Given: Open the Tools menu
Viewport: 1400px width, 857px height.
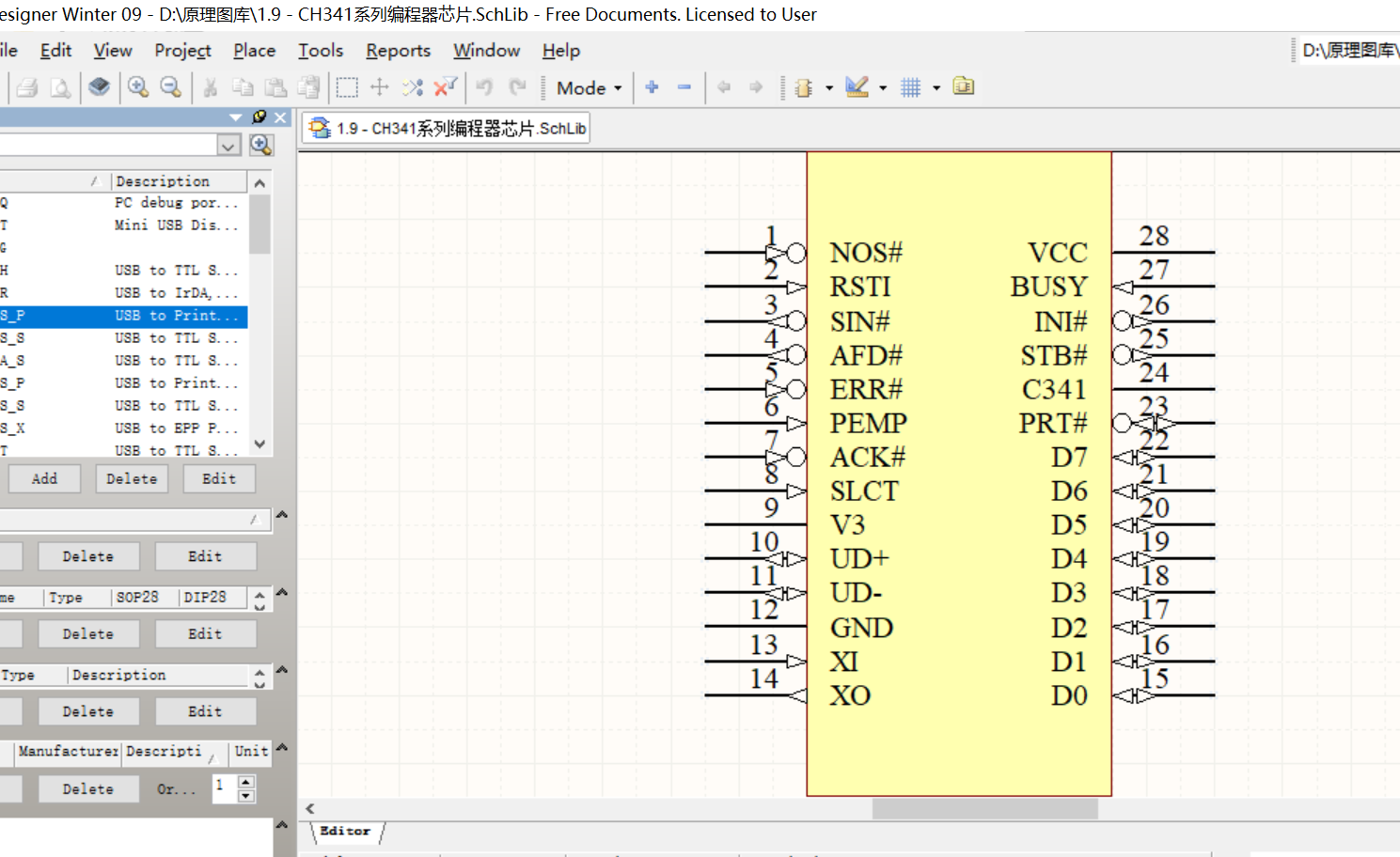Looking at the screenshot, I should tap(321, 51).
